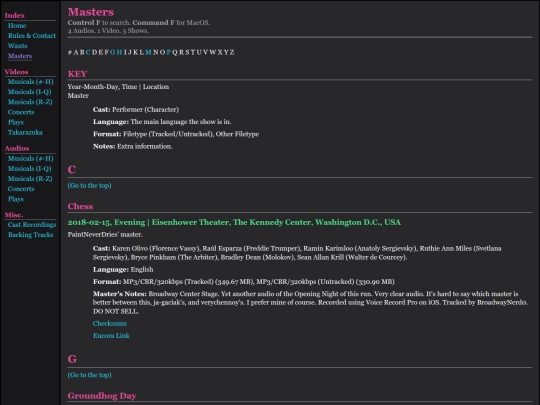Viewport: 540px width, 405px height.
Task: Open Musicals (#-H) under Videos
Action: tap(30, 82)
